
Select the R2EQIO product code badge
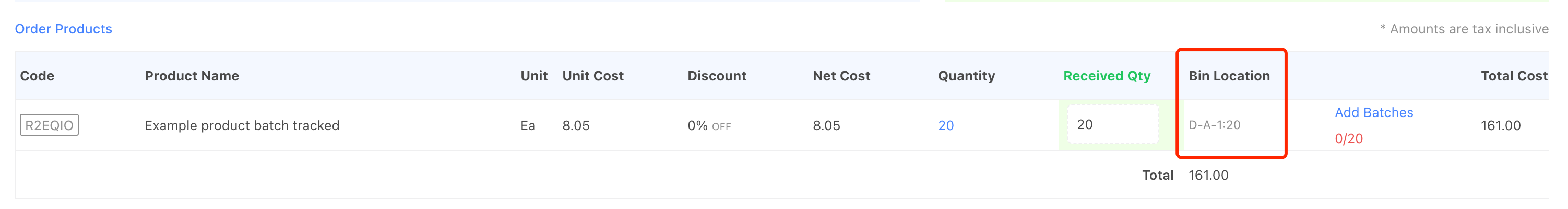click(49, 125)
